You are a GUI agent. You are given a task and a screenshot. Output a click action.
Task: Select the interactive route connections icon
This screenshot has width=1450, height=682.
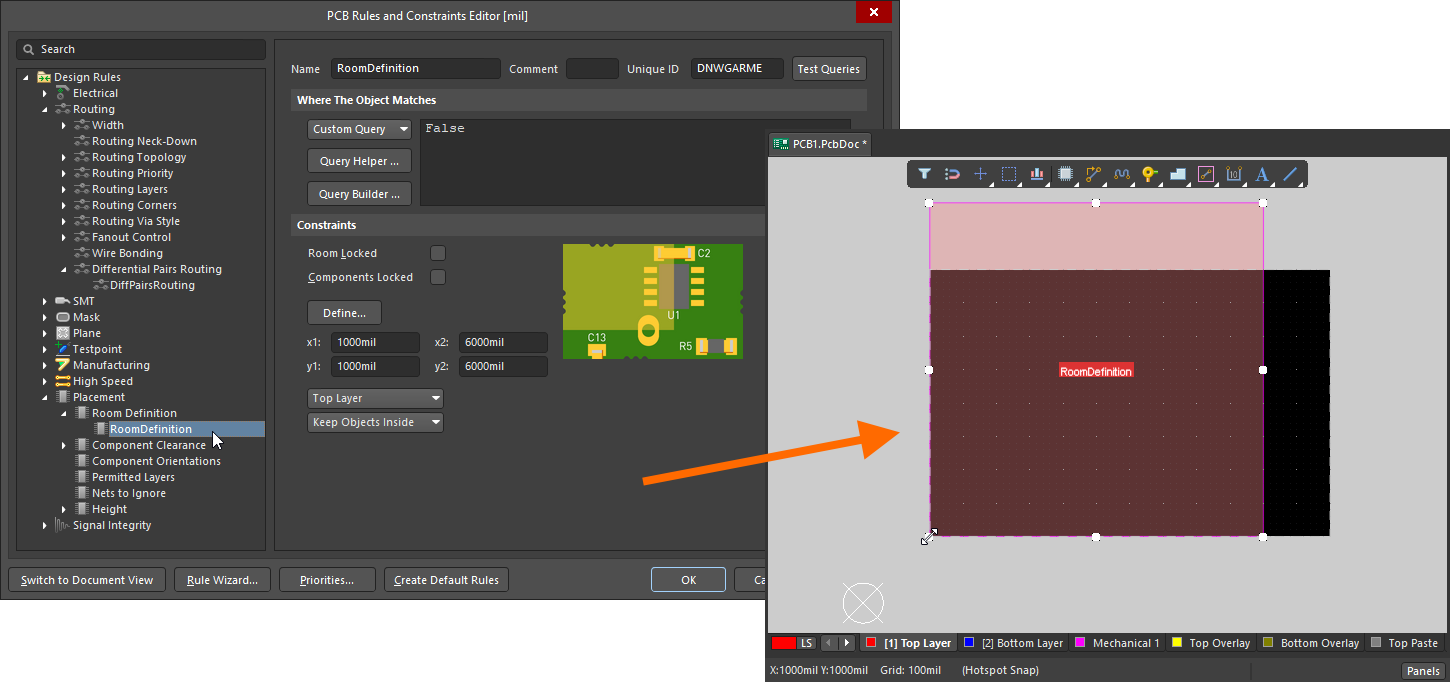tap(1094, 174)
